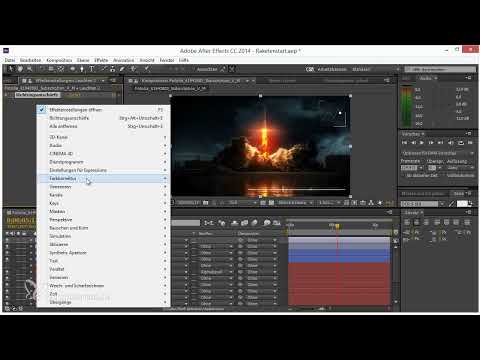Select the Puppet Pin tool
This screenshot has height=360, width=480.
(147, 69)
